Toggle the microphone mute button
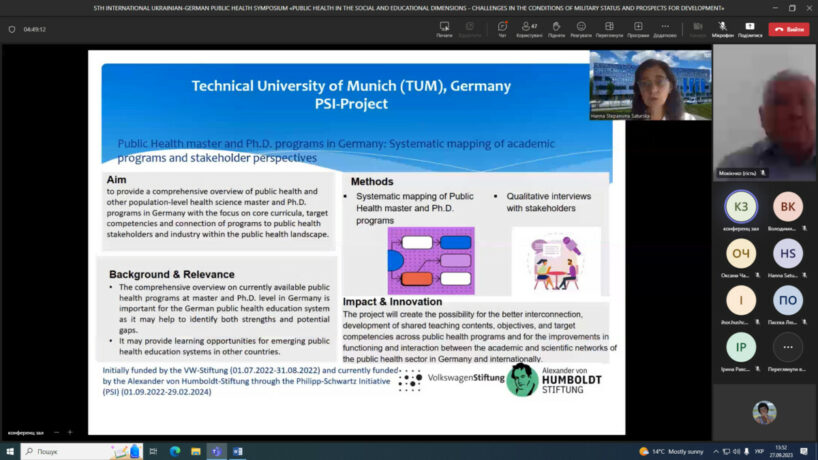The height and width of the screenshot is (460, 818). click(x=722, y=28)
